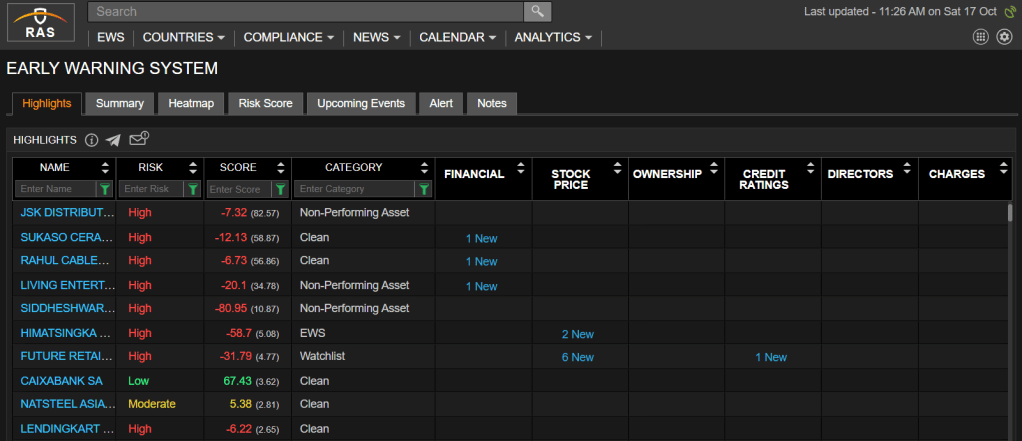Open the CAIXABANK SA company link
1022x441 pixels.
point(61,381)
